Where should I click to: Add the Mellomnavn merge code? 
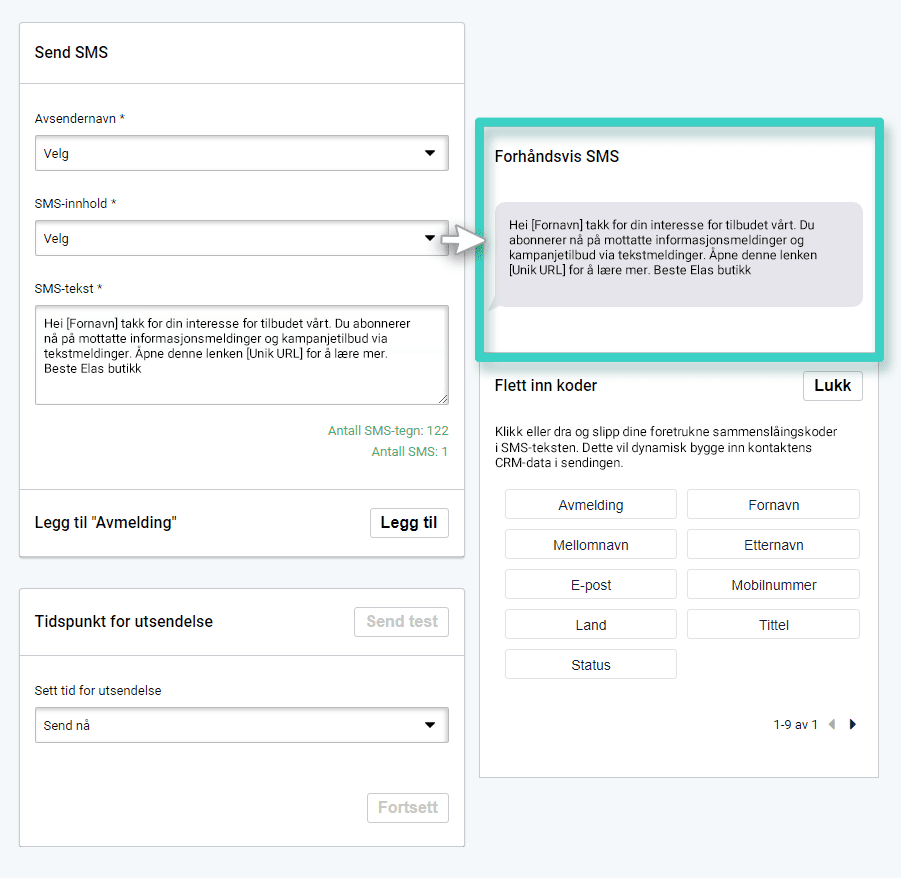[590, 545]
